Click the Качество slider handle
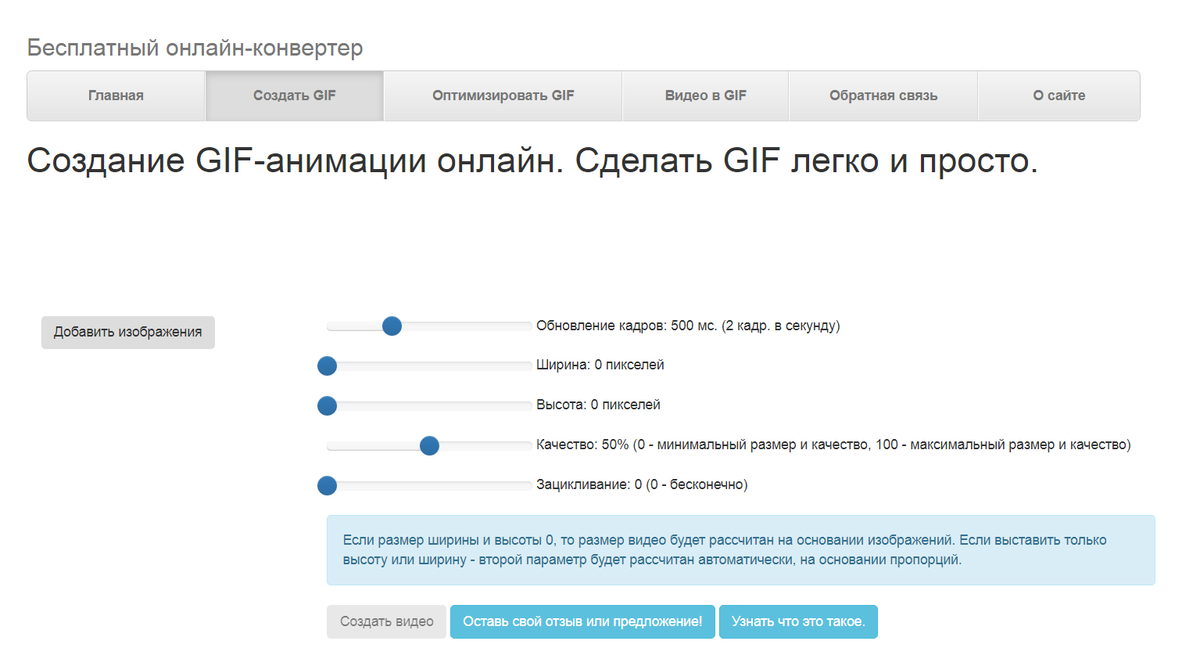Screen dimensions: 1200x666 [x=428, y=446]
